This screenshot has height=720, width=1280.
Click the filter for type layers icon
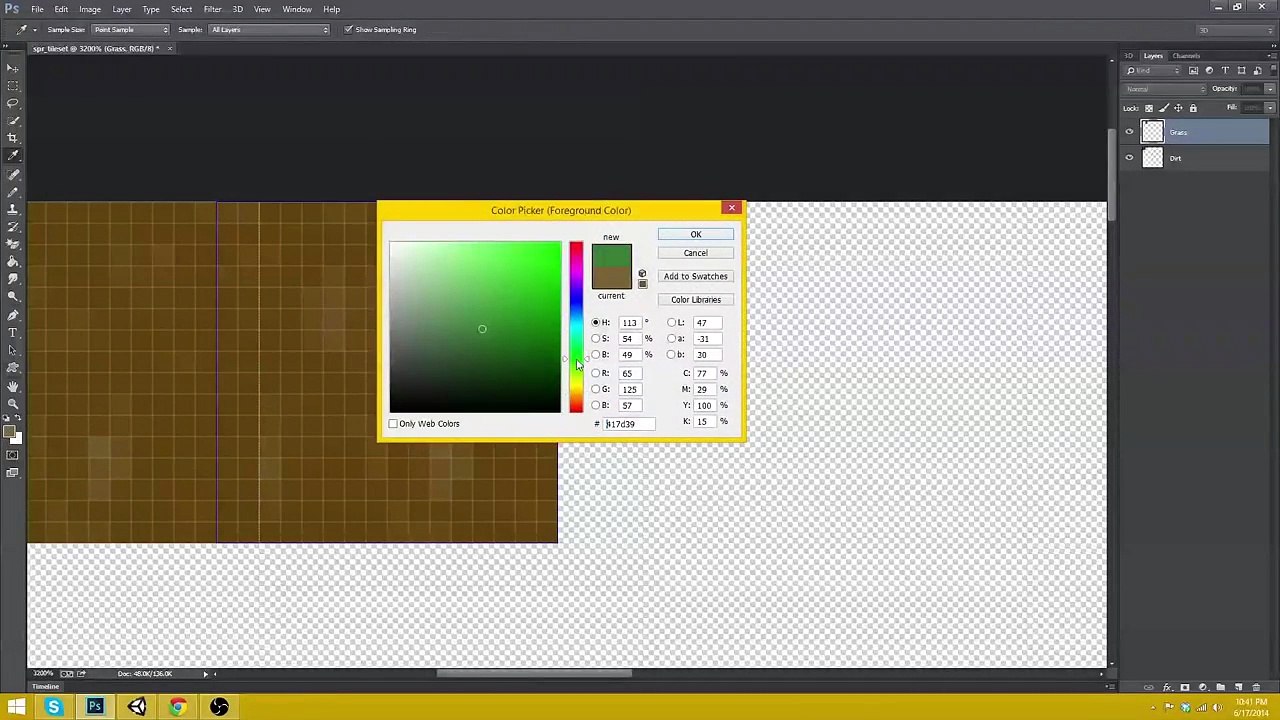coord(1225,71)
